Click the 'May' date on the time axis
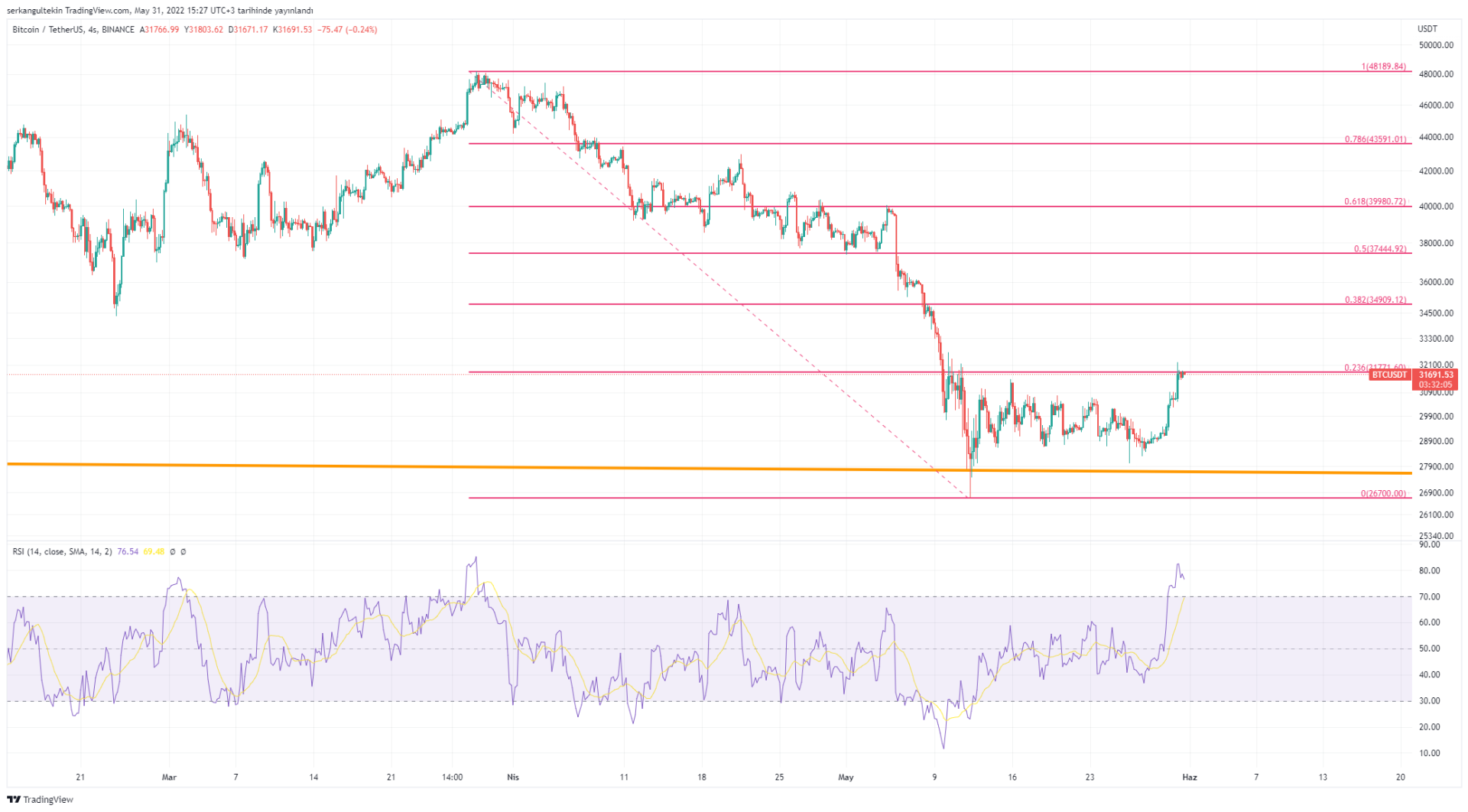Image resolution: width=1468 pixels, height=812 pixels. coord(845,778)
